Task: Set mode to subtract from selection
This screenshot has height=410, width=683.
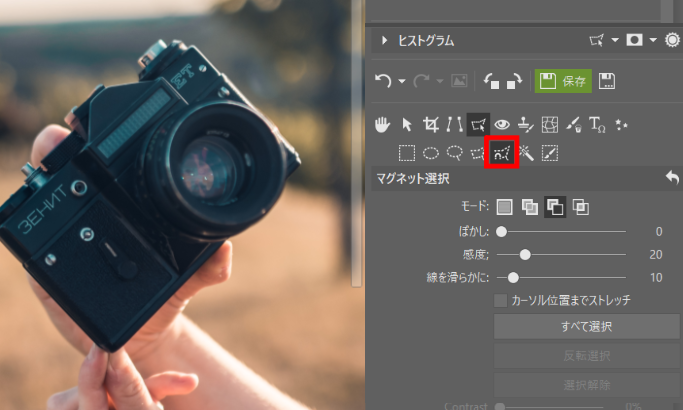Action: click(x=555, y=207)
